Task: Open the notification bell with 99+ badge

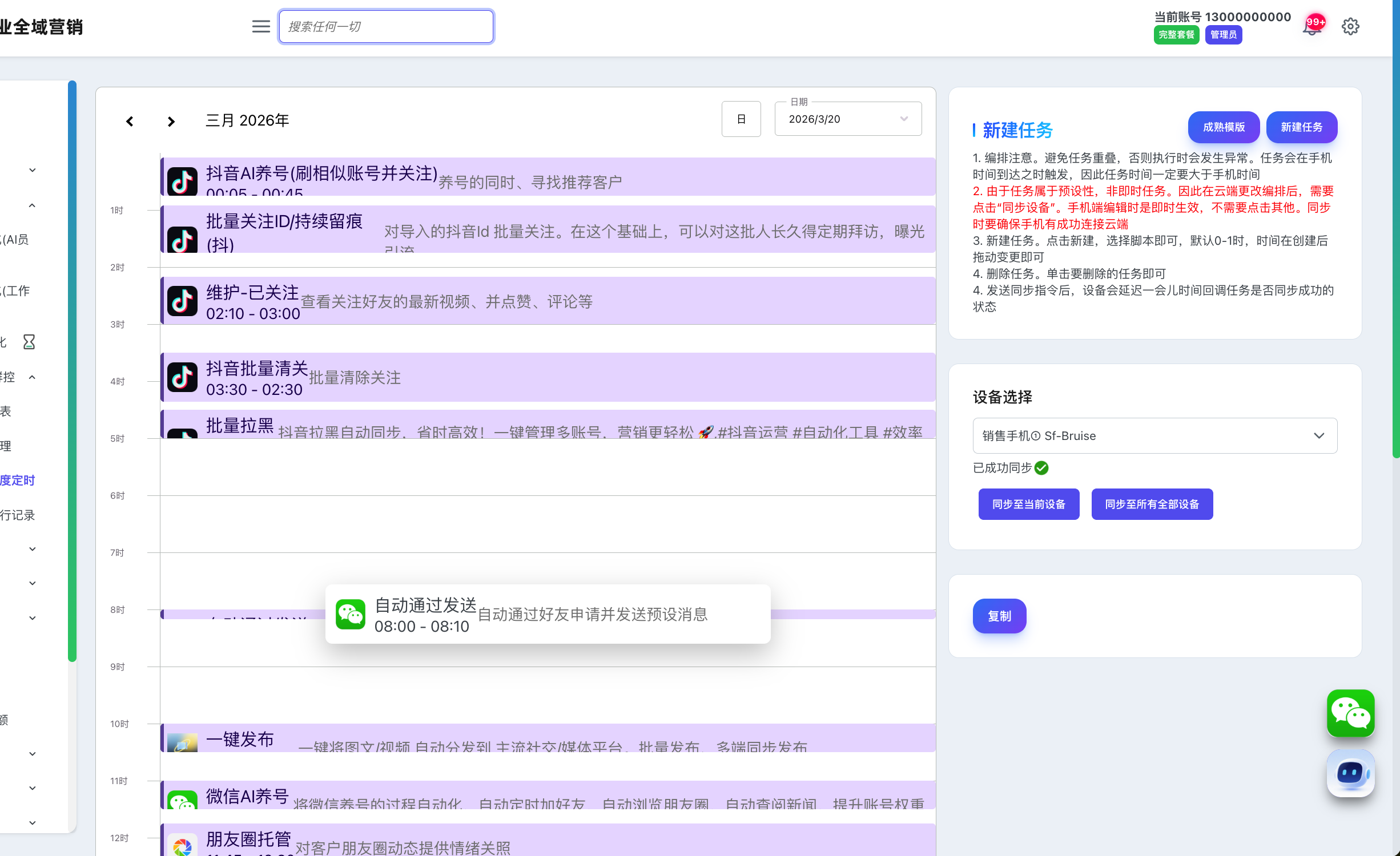Action: (1312, 27)
